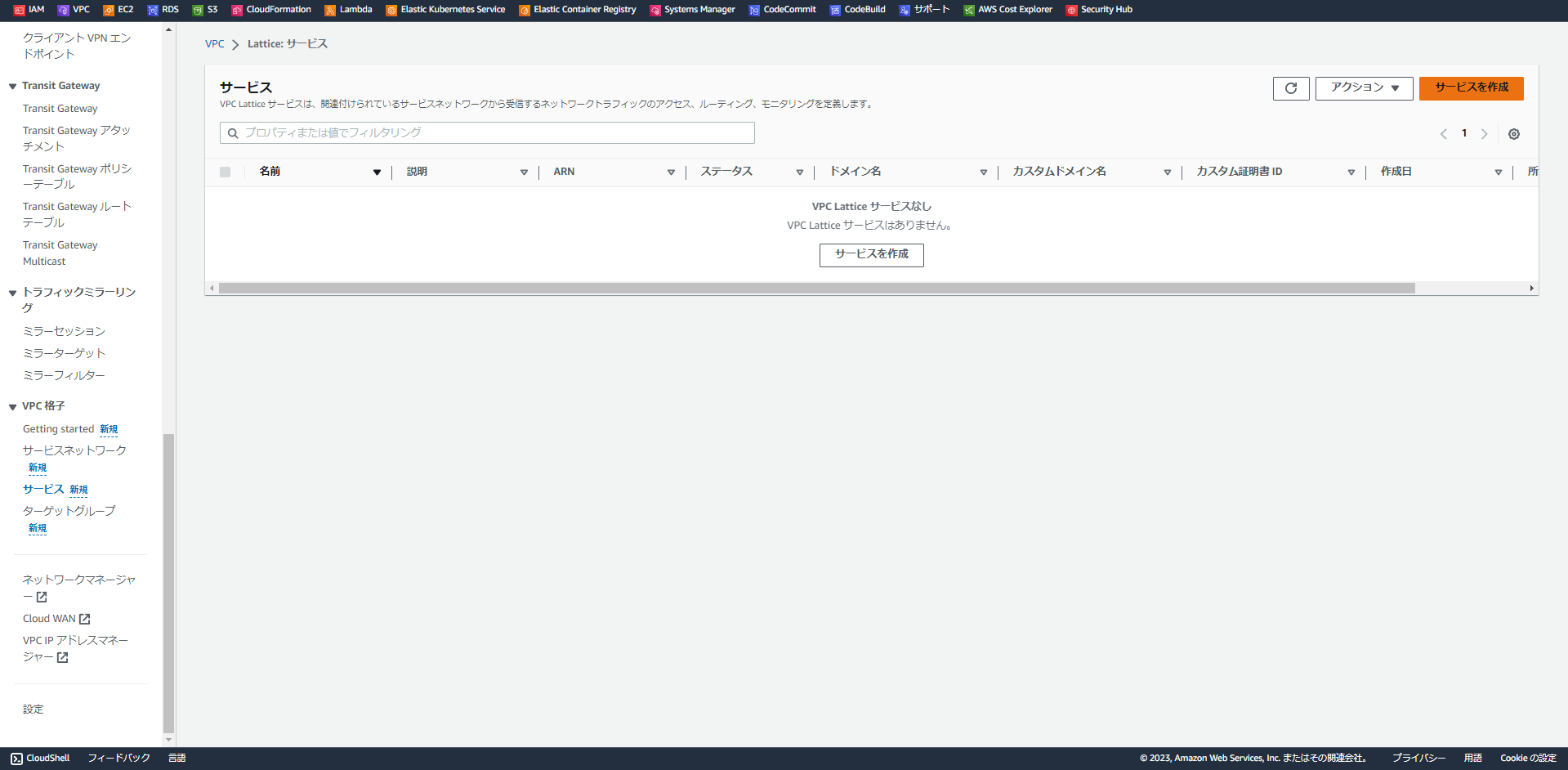The image size is (1568, 770).
Task: Sort by ドメイン名 column
Action: 984,172
